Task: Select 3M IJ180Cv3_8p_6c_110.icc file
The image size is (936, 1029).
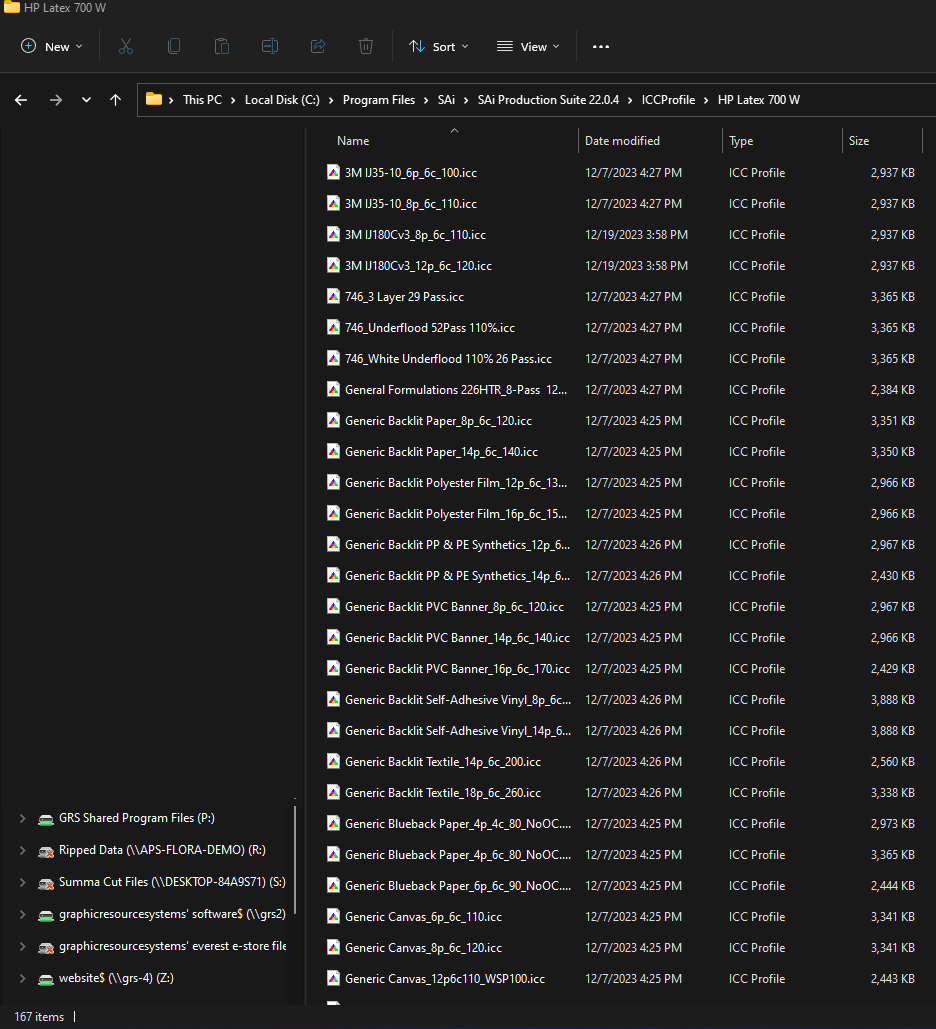Action: (x=415, y=235)
